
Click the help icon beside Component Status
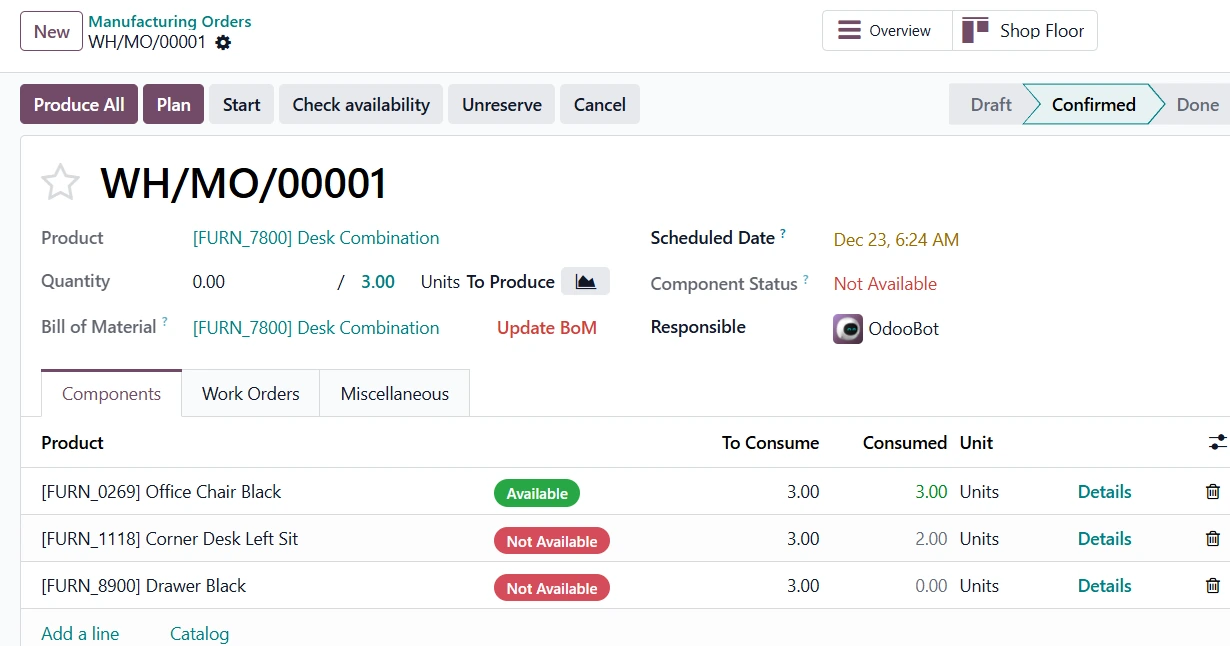point(807,277)
